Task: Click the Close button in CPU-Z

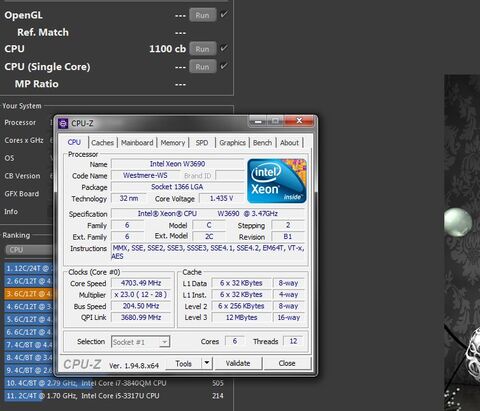Action: 287,363
